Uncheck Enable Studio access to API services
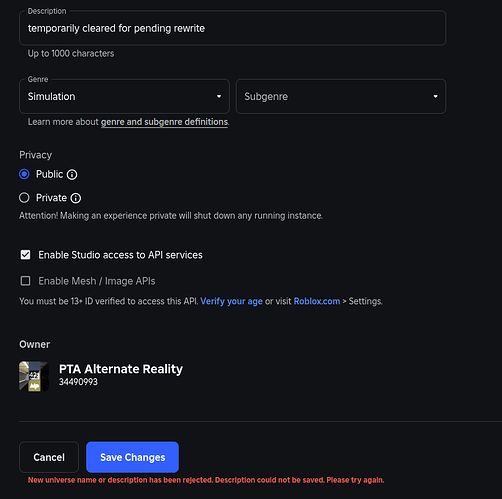502x499 pixels. pyautogui.click(x=25, y=255)
